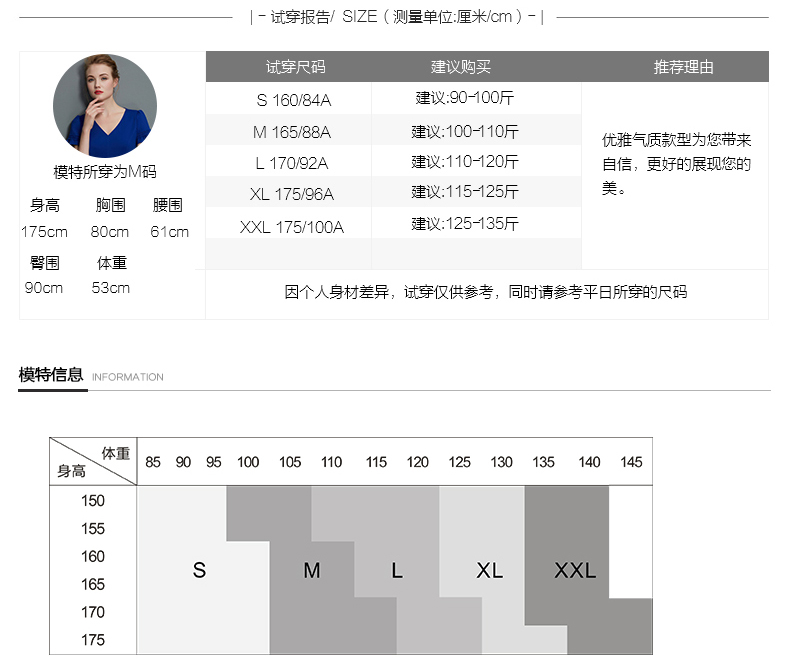The height and width of the screenshot is (672, 790).
Task: Click the 建议:125-135斤 weight suggestion
Action: 465,223
